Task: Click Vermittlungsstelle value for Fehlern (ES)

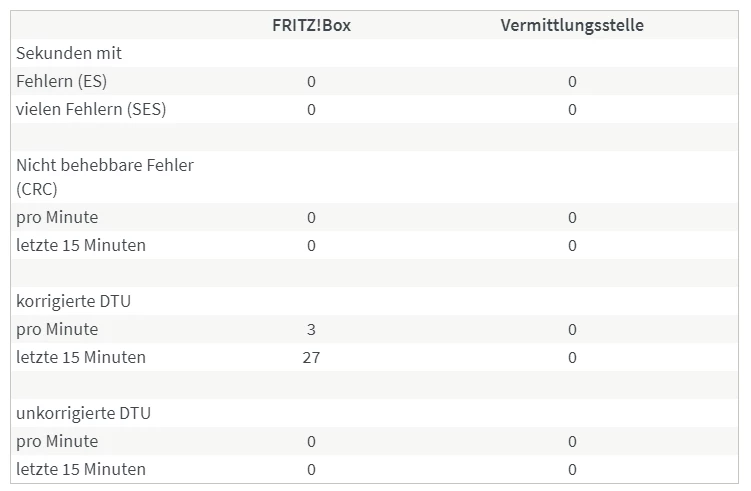Action: (572, 81)
